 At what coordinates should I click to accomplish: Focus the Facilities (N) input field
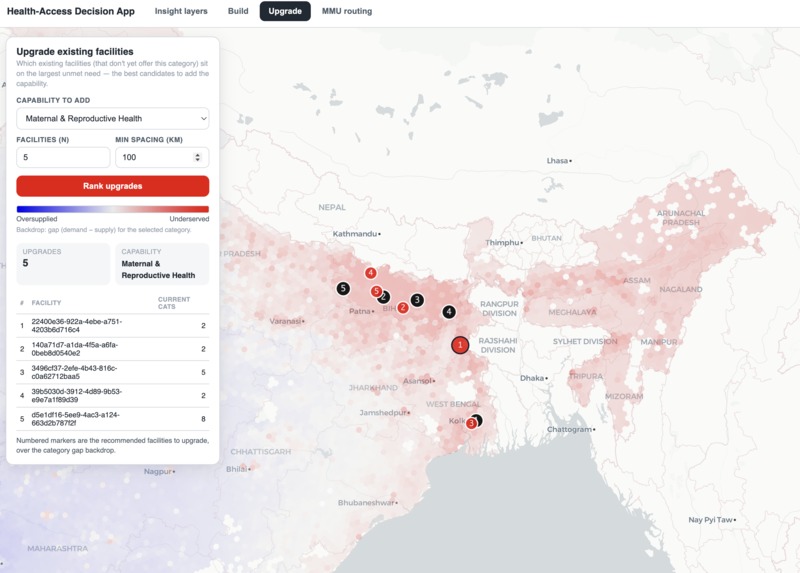63,157
